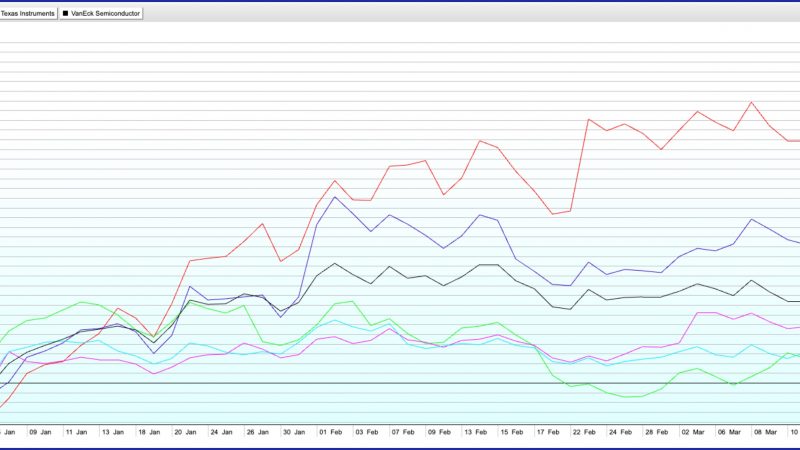Select the 01 Feb axis label
This screenshot has width=800, height=450.
coord(331,432)
